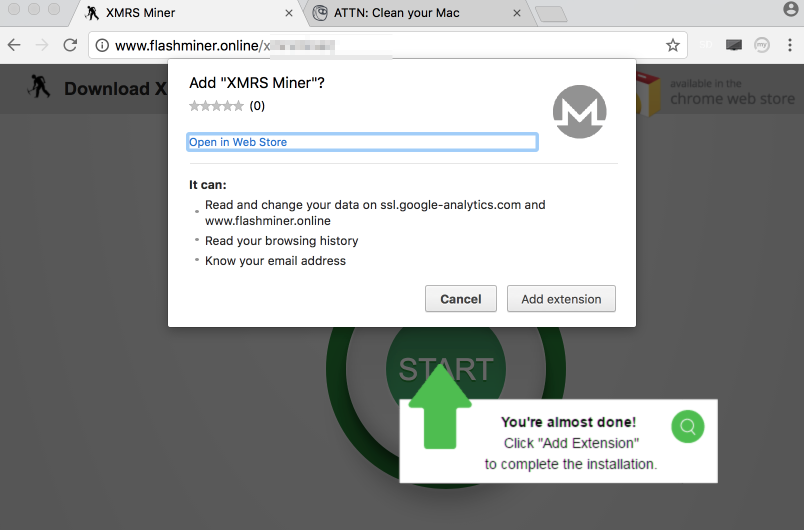Click the monitor-shaped extension icon
Screen dimensions: 804x530
click(x=734, y=45)
